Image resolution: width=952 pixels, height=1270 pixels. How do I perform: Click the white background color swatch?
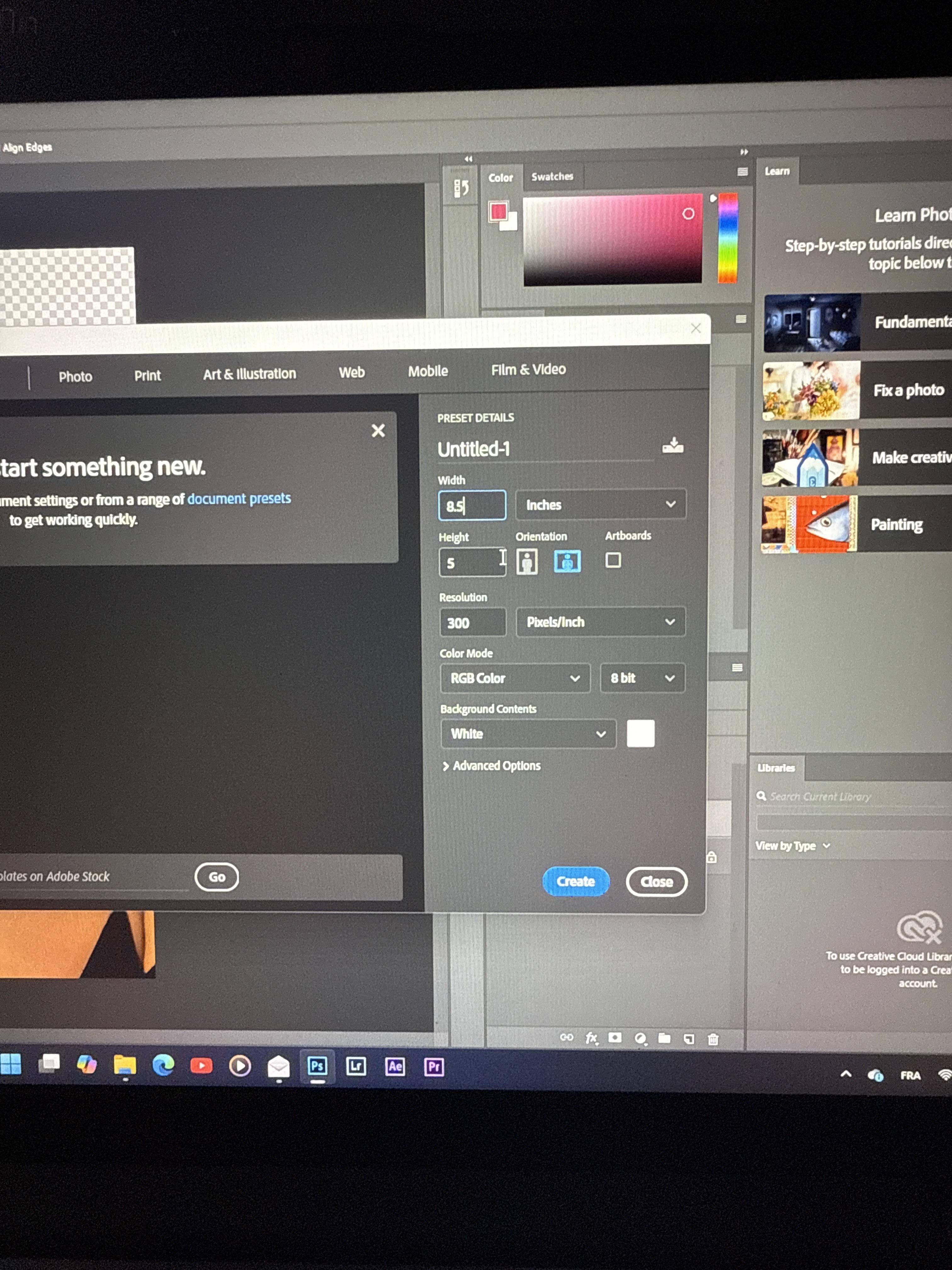pyautogui.click(x=640, y=734)
